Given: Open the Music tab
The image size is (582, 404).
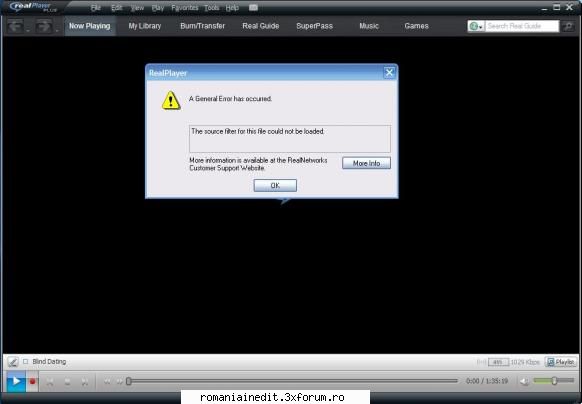Looking at the screenshot, I should click(369, 26).
